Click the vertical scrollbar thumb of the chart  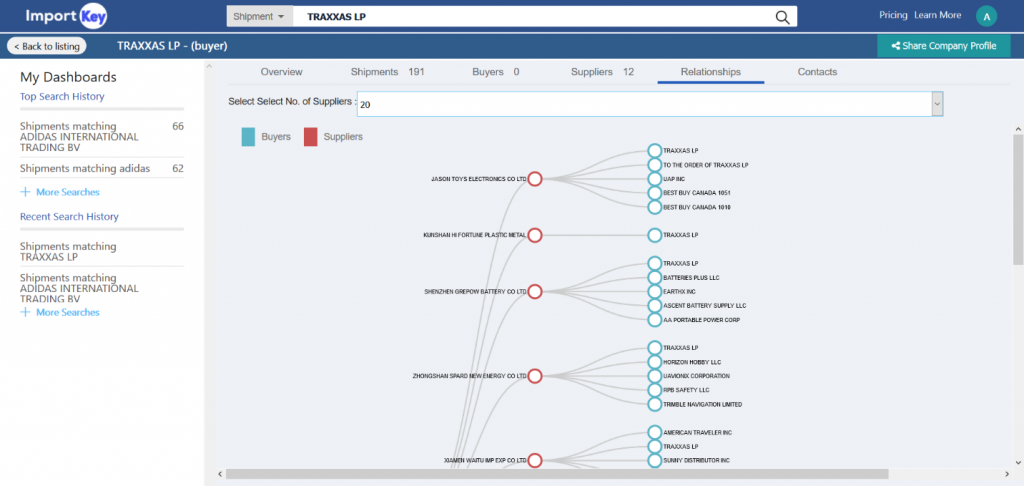click(1018, 200)
